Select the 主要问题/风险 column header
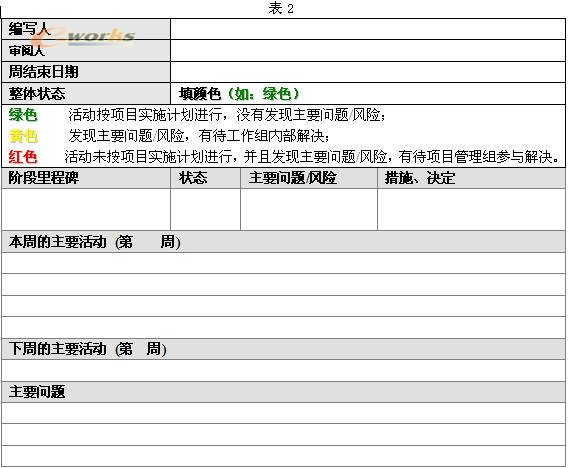 pyautogui.click(x=309, y=178)
